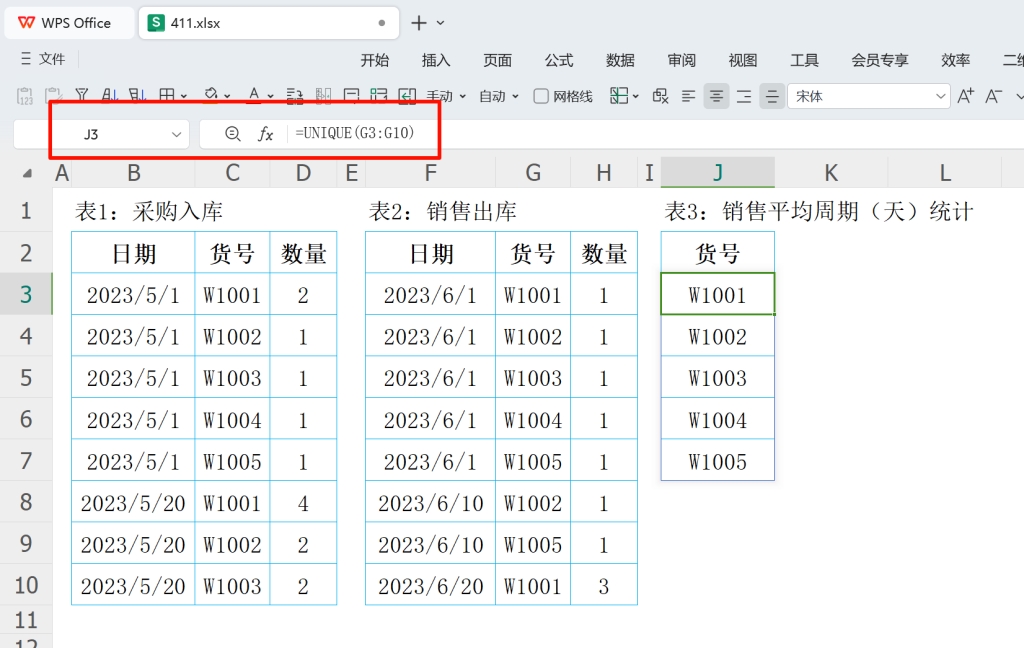Viewport: 1024px width, 648px height.
Task: Click the merge cells icon
Action: (351, 96)
